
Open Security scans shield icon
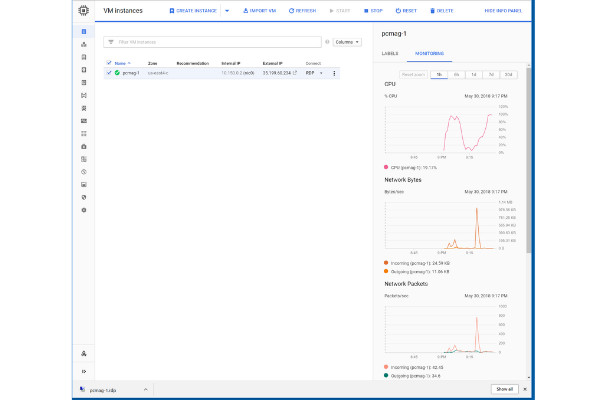point(84,198)
